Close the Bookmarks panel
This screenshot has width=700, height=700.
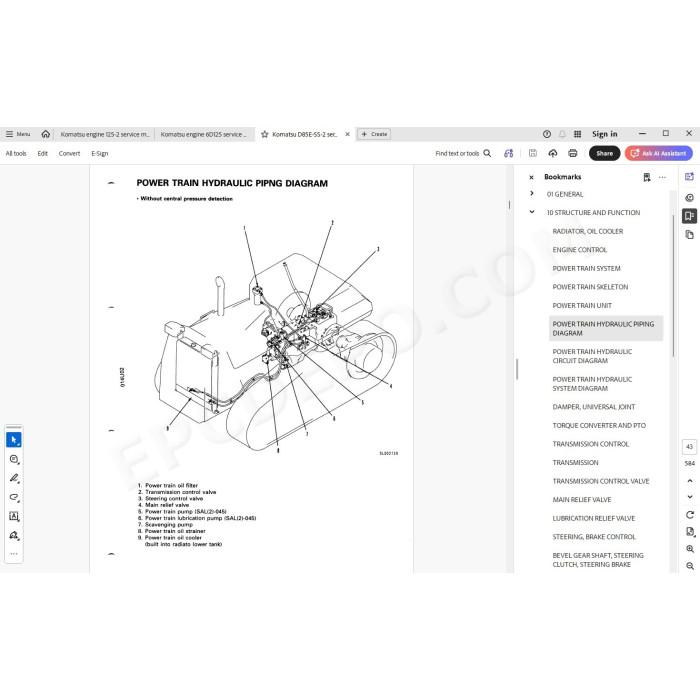tap(531, 177)
